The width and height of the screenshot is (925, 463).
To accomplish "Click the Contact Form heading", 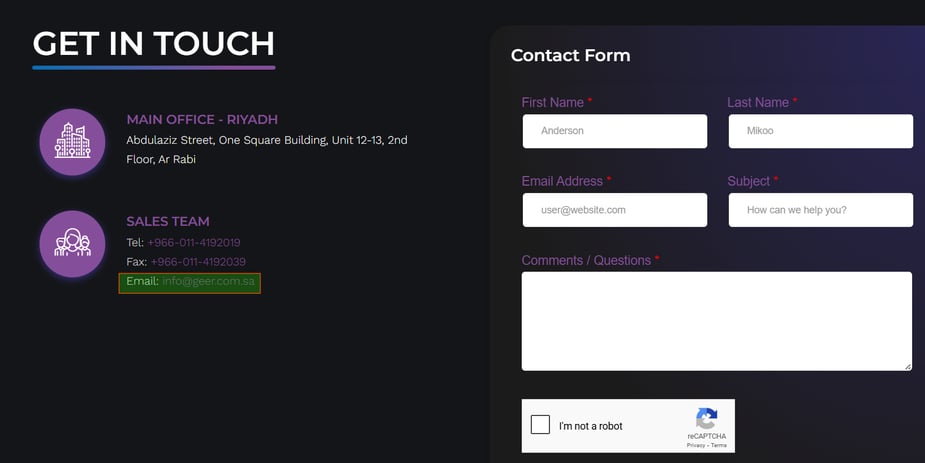I will click(x=570, y=55).
